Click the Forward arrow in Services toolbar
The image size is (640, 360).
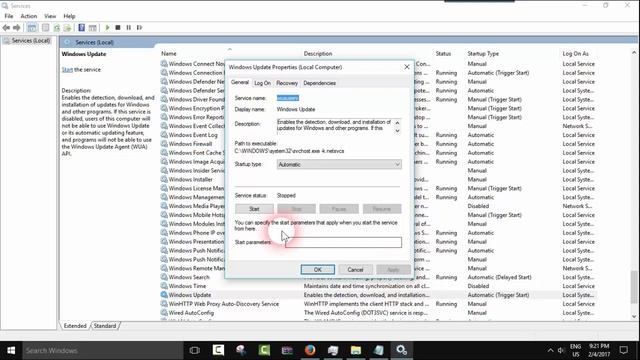pyautogui.click(x=16, y=27)
